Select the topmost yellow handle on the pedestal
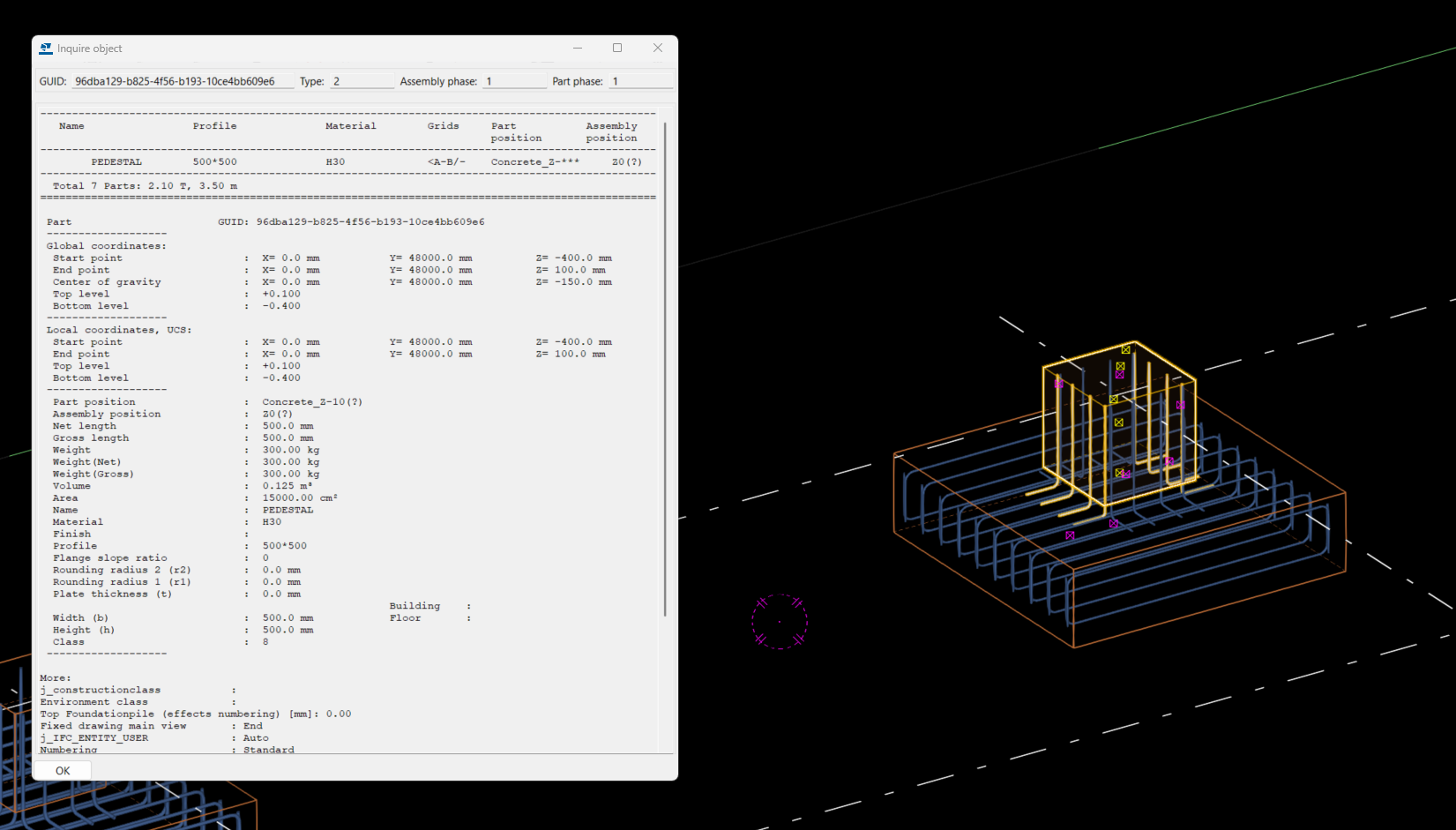Image resolution: width=1456 pixels, height=830 pixels. click(x=1125, y=350)
